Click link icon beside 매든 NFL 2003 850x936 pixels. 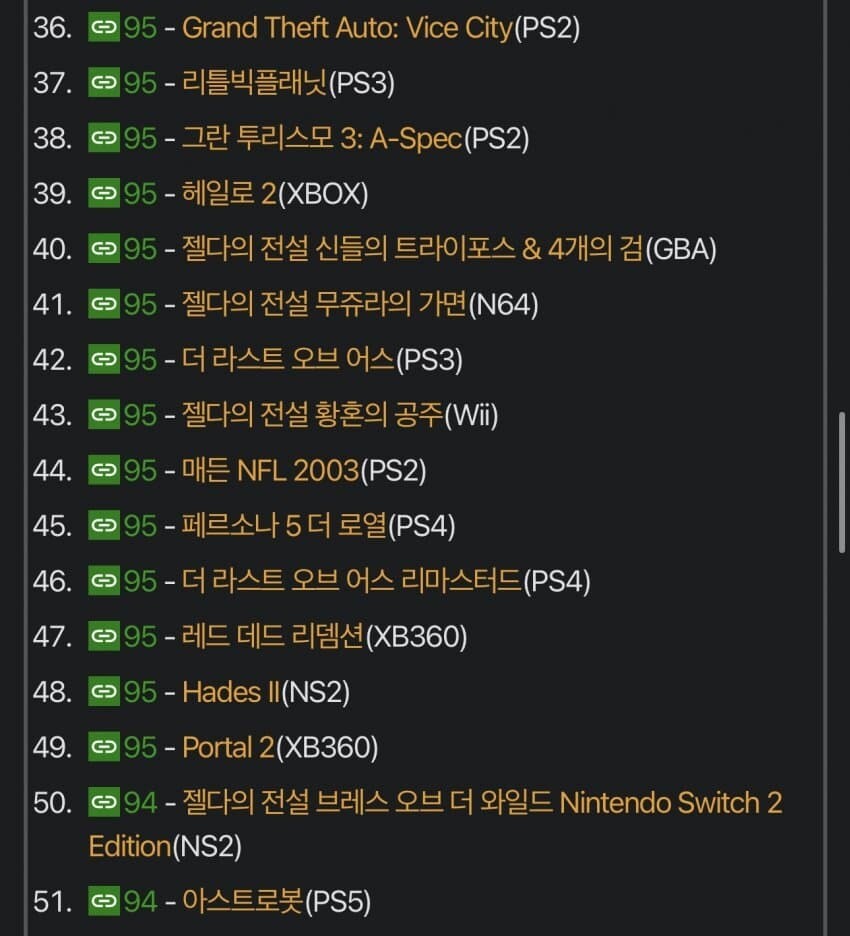click(103, 470)
